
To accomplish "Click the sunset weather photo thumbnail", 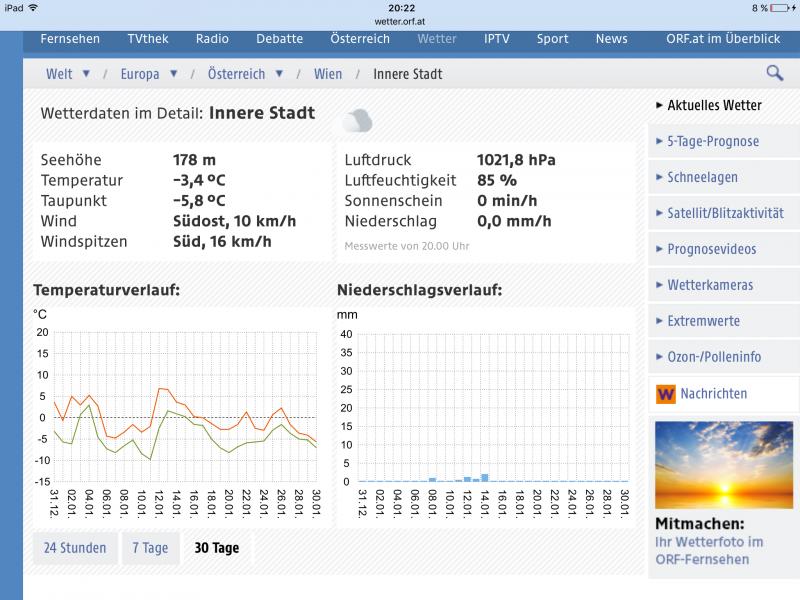I will 724,465.
